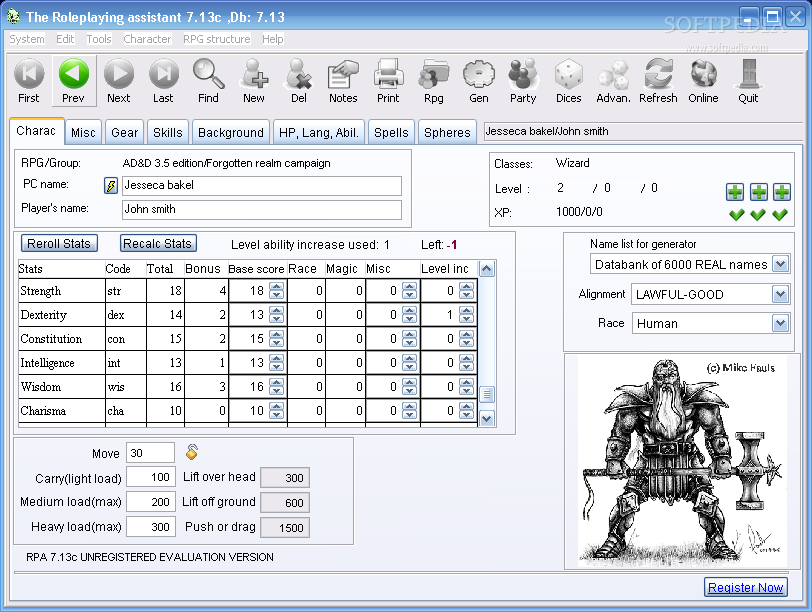Click the green Prev arrow button
Screen dimensions: 812x612
74,81
